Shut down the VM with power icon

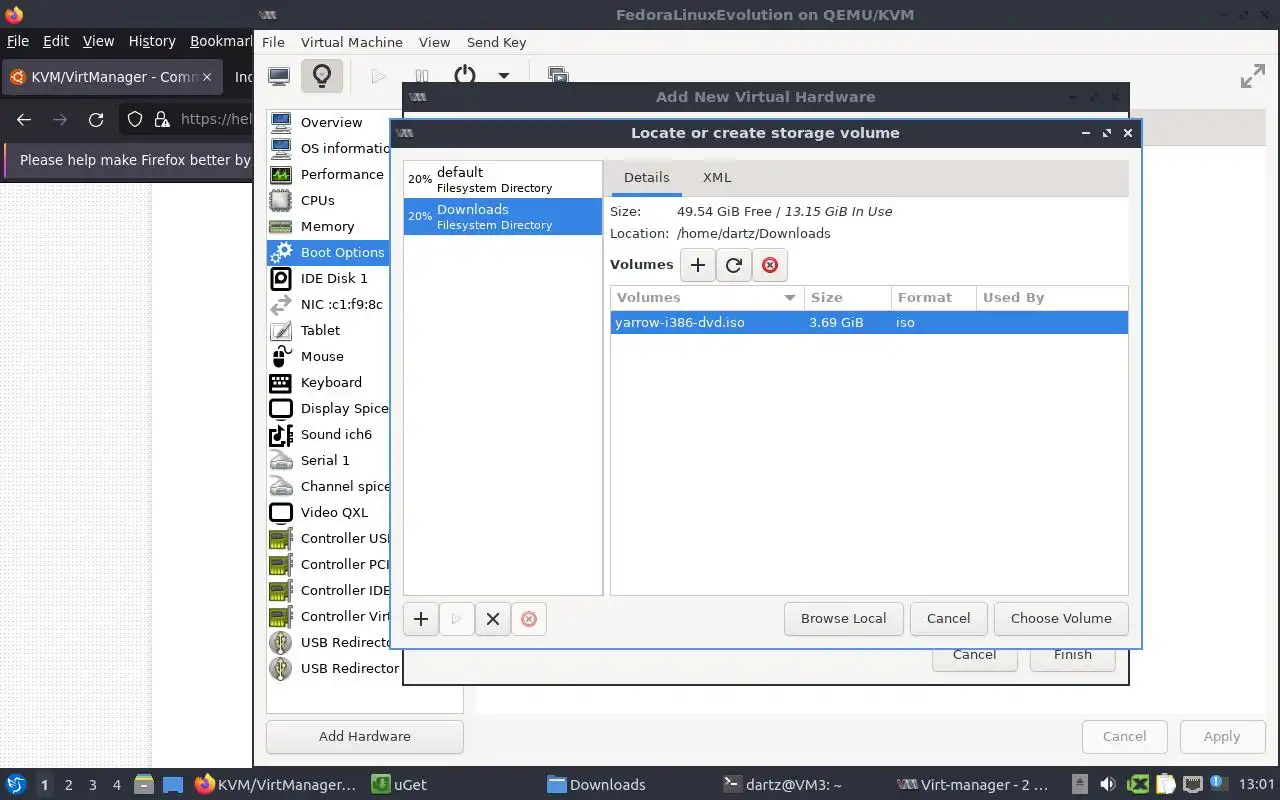465,76
